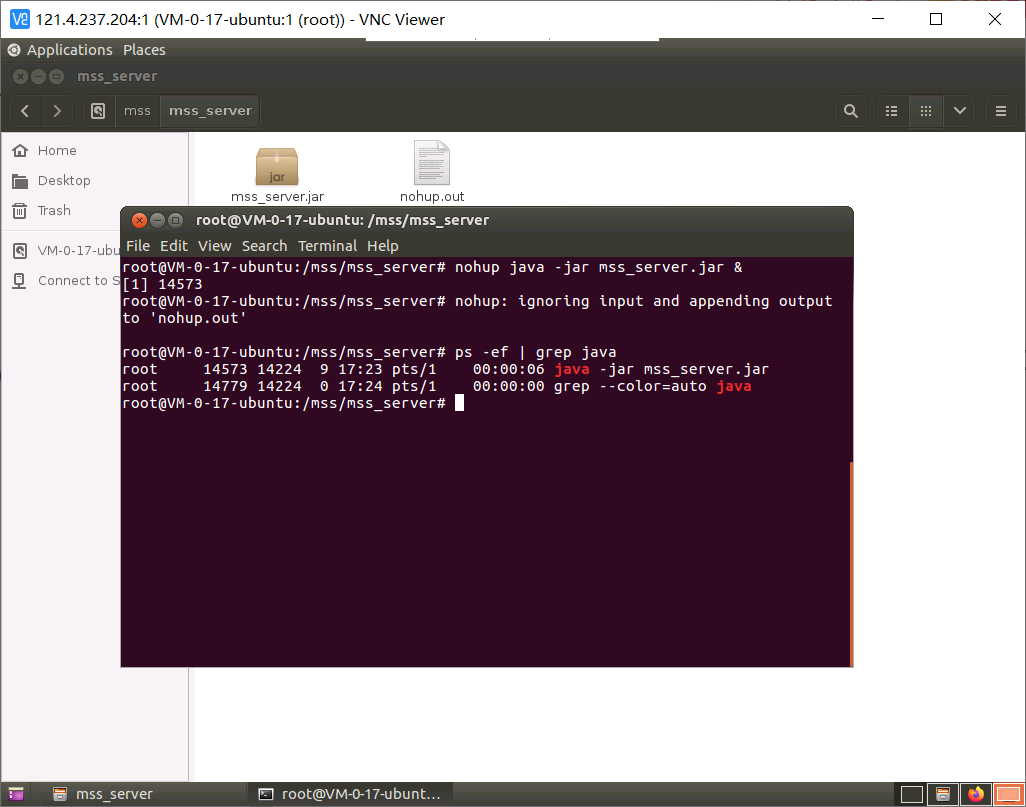The height and width of the screenshot is (807, 1026).
Task: Switch file manager to grid view
Action: pyautogui.click(x=926, y=111)
